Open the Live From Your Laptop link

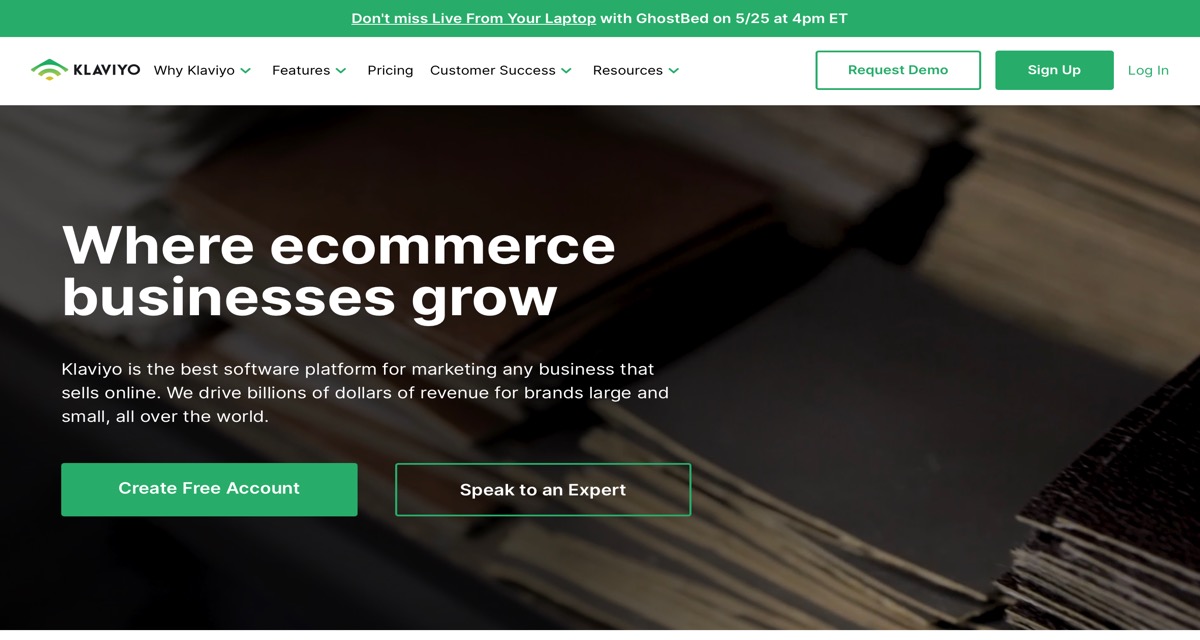(x=474, y=18)
